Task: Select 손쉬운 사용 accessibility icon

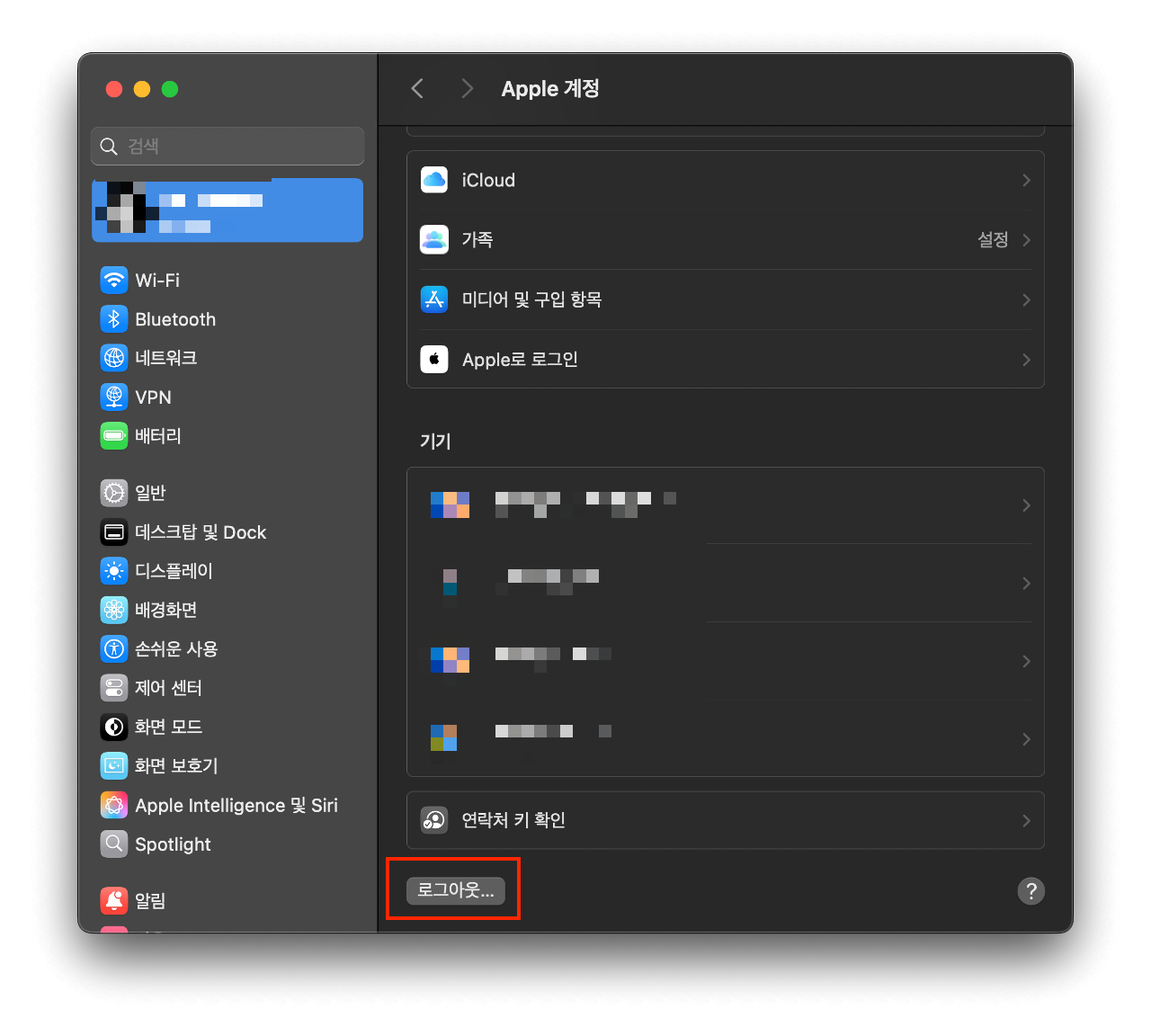Action: (114, 648)
